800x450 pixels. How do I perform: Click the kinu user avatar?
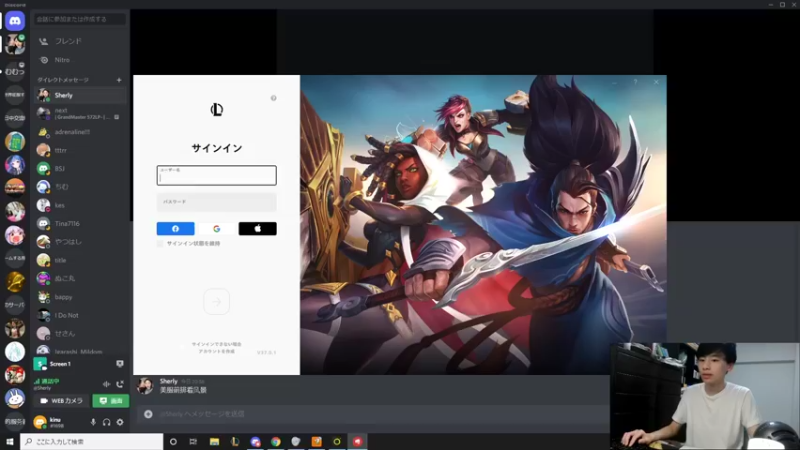40,422
